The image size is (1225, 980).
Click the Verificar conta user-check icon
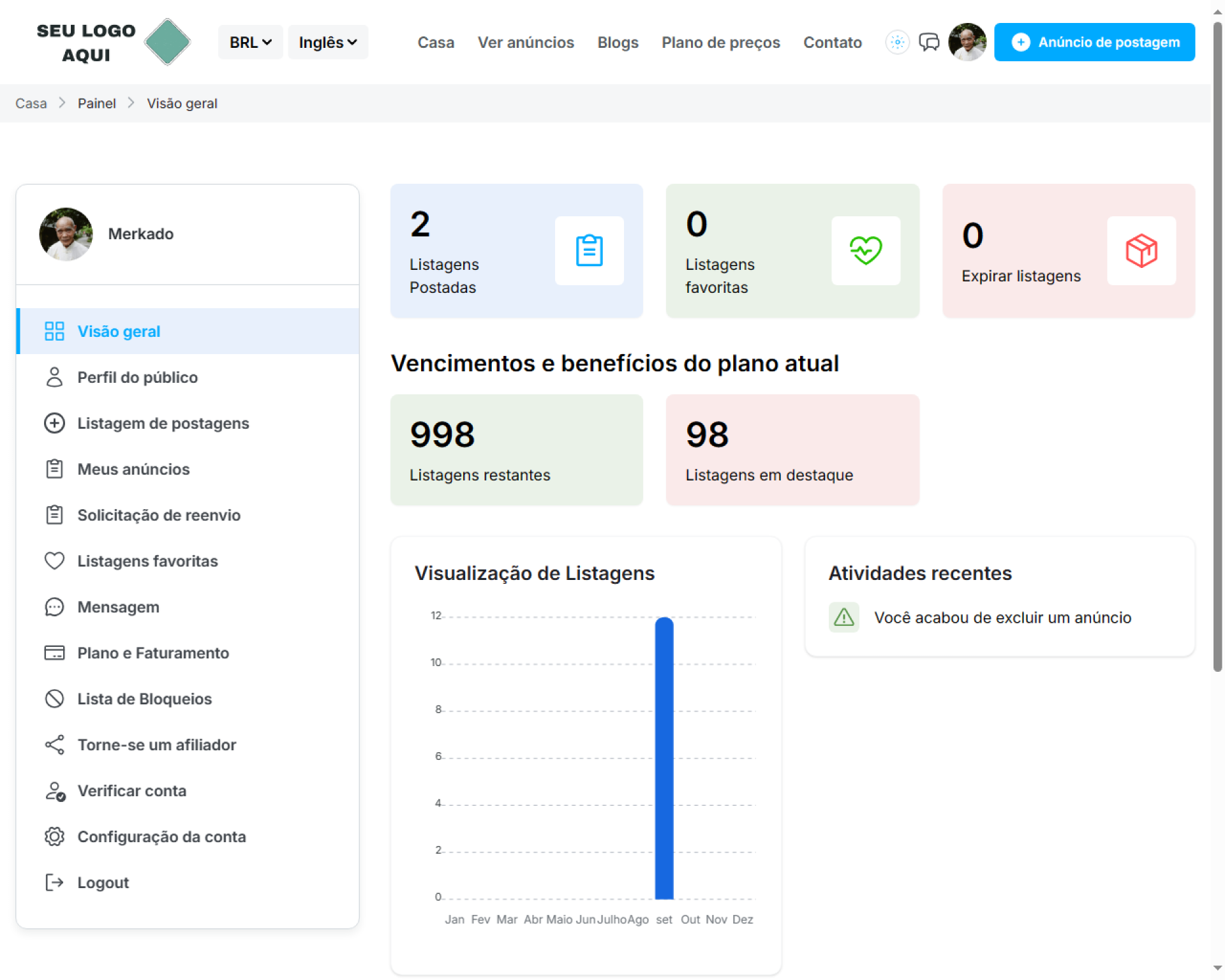(x=55, y=791)
